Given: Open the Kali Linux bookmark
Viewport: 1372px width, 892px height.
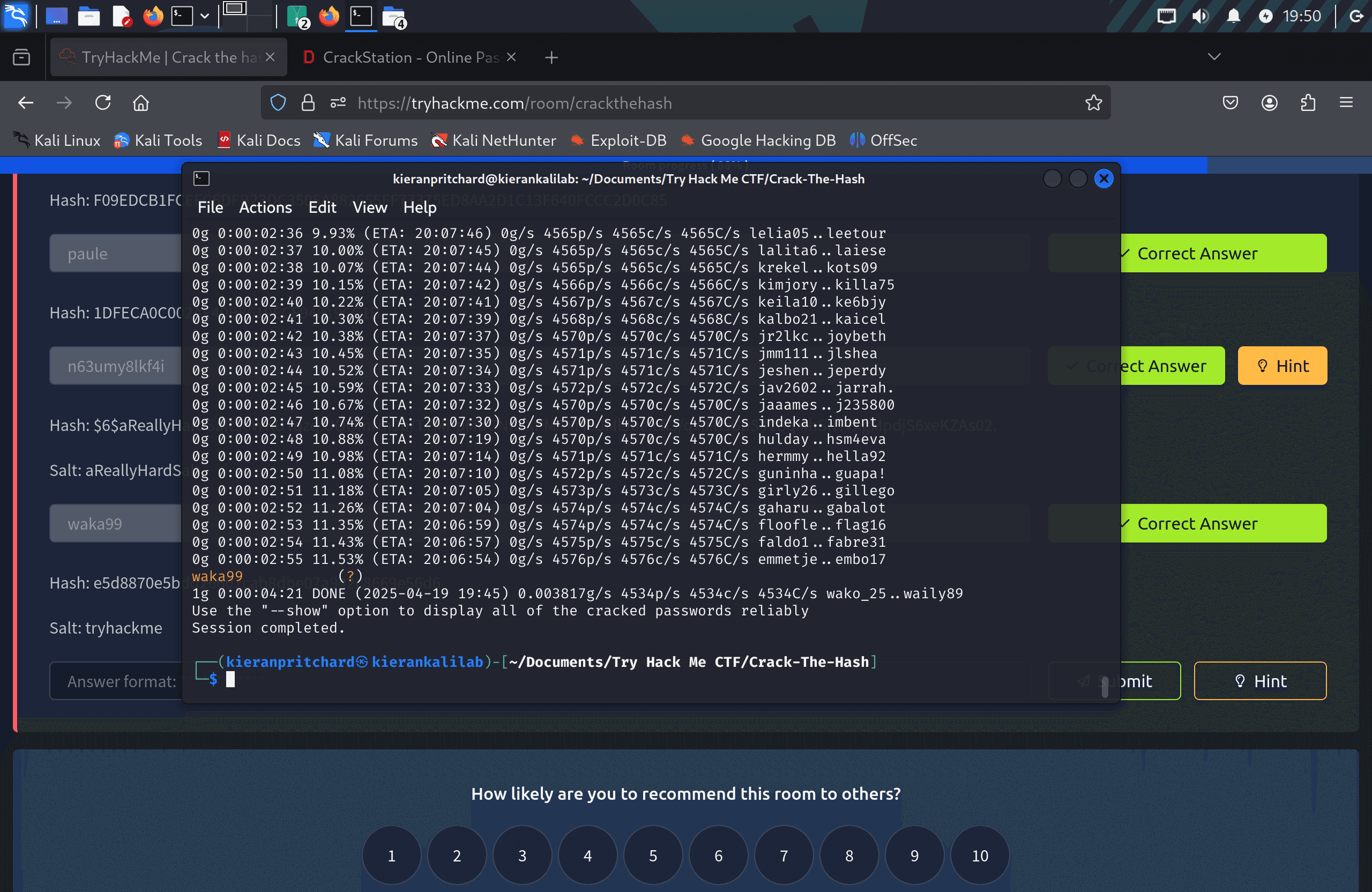Looking at the screenshot, I should pyautogui.click(x=56, y=140).
